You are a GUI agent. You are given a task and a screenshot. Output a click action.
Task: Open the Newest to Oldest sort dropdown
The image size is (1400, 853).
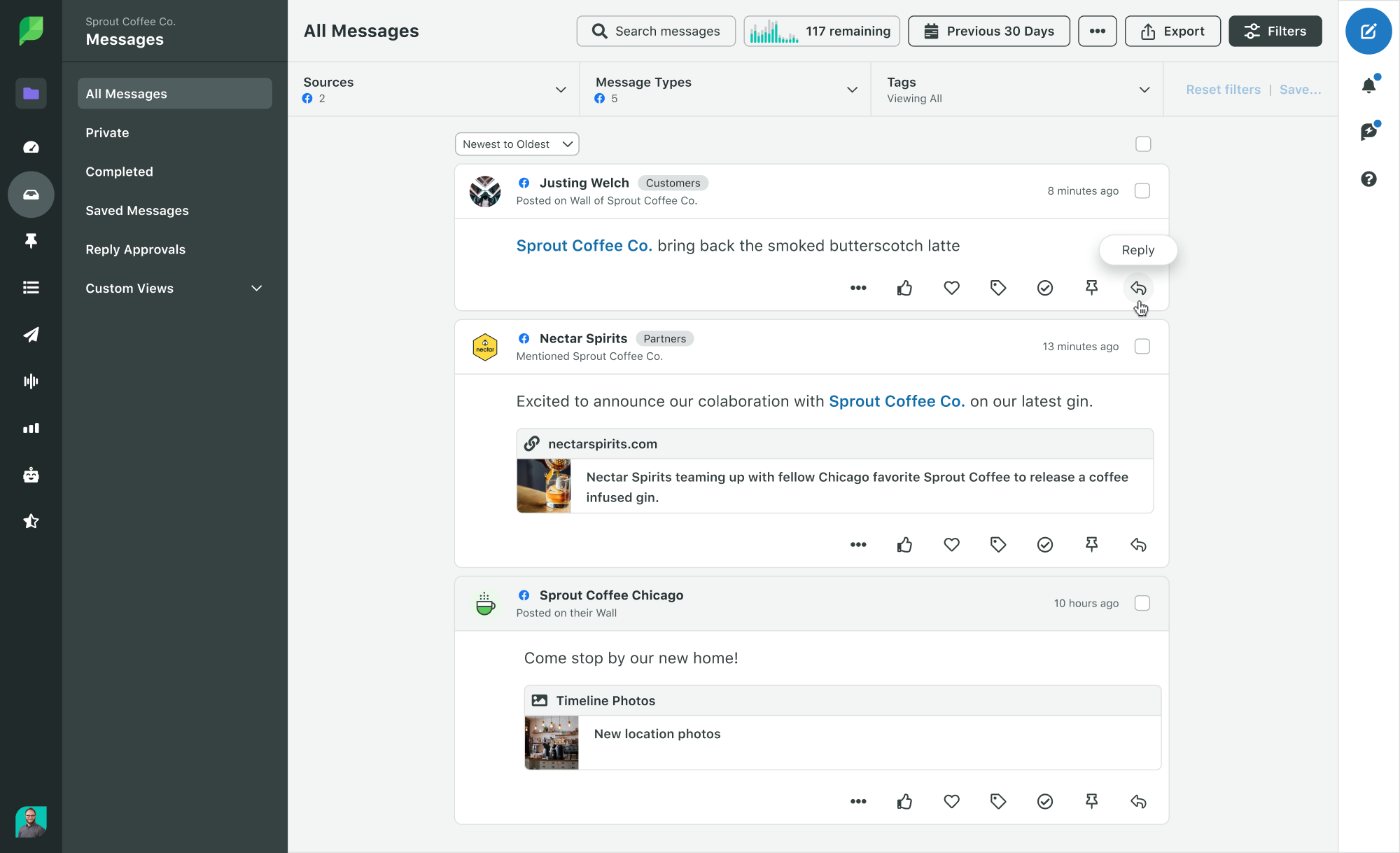515,143
